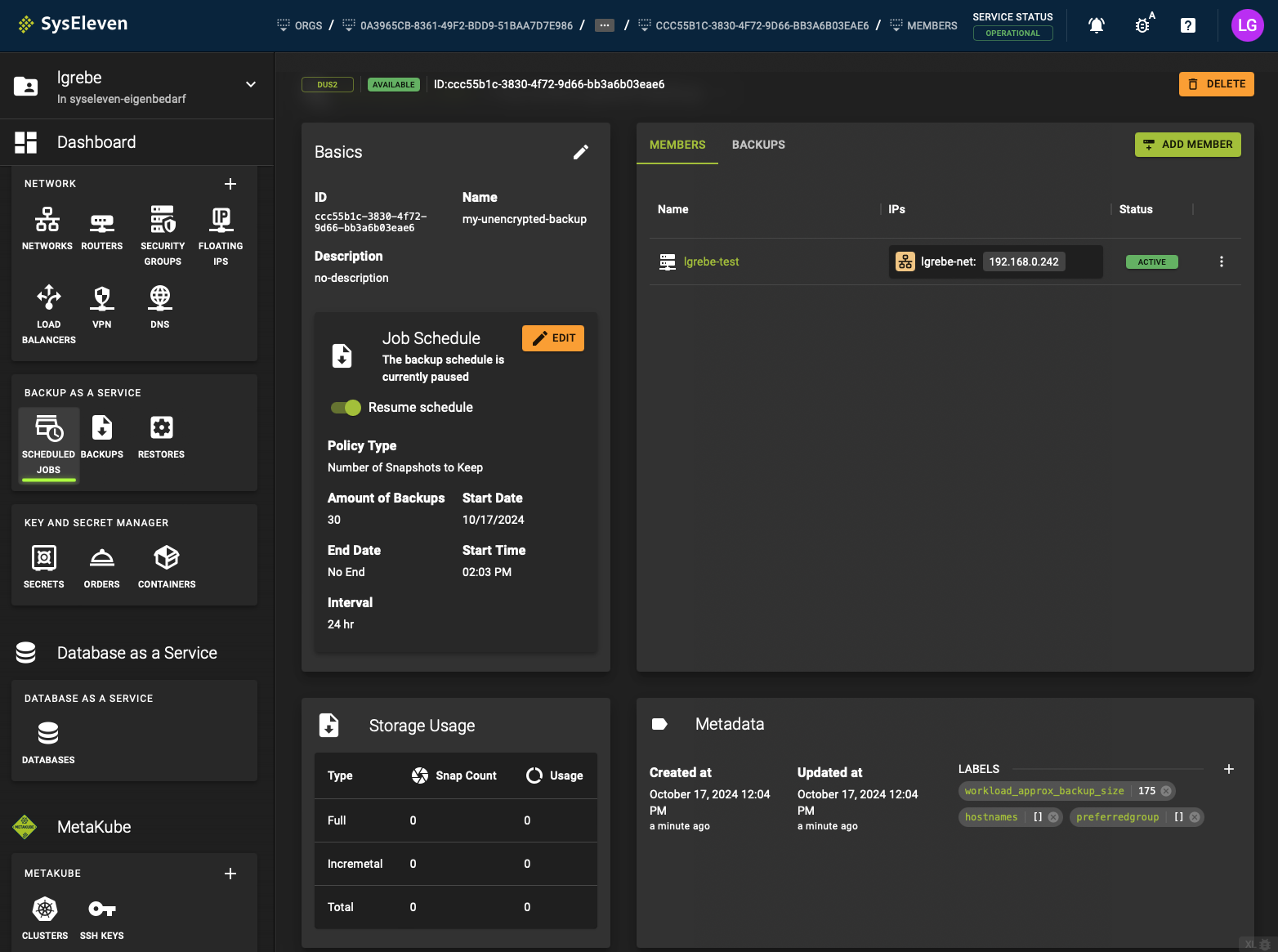Add a new label with plus icon
Screen dimensions: 1278x952
coord(1228,769)
